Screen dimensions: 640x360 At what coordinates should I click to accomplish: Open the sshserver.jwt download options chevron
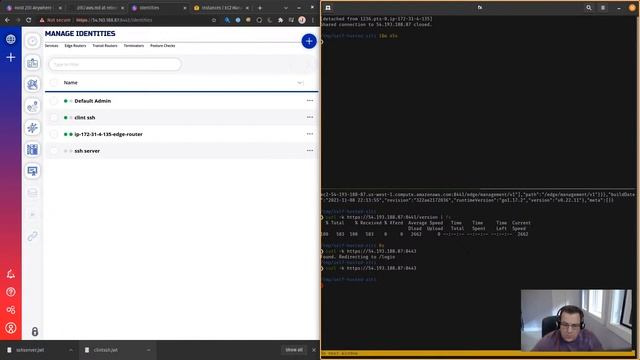point(71,350)
